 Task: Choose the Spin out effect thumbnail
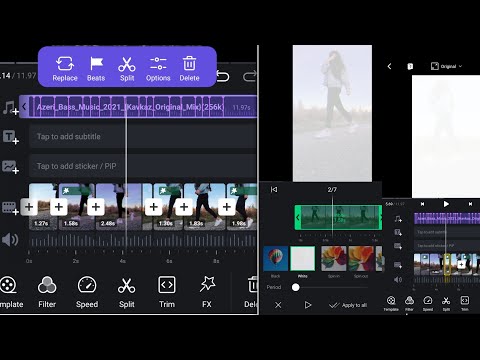click(361, 259)
